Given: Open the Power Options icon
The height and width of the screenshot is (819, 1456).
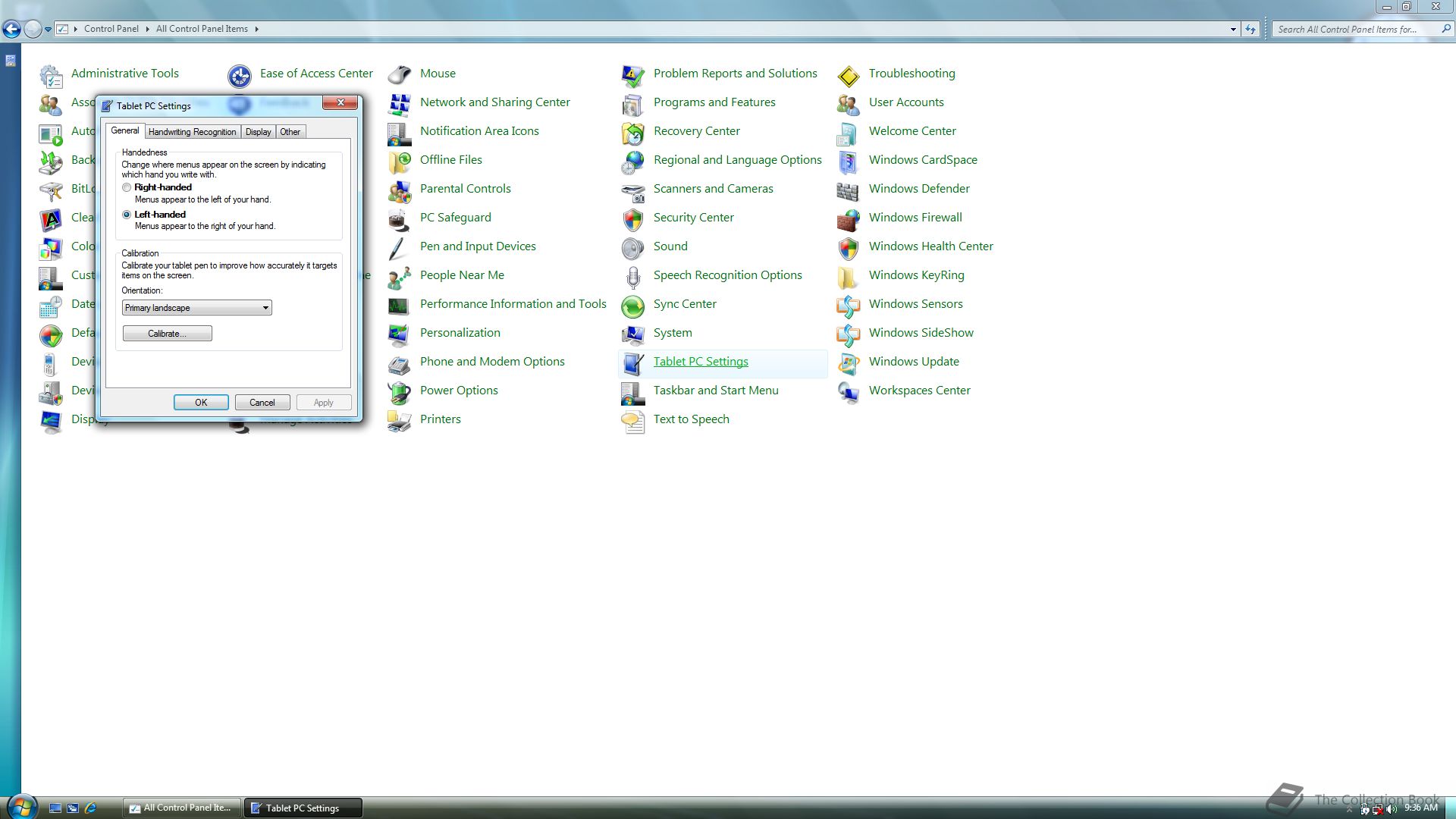Looking at the screenshot, I should pos(400,391).
